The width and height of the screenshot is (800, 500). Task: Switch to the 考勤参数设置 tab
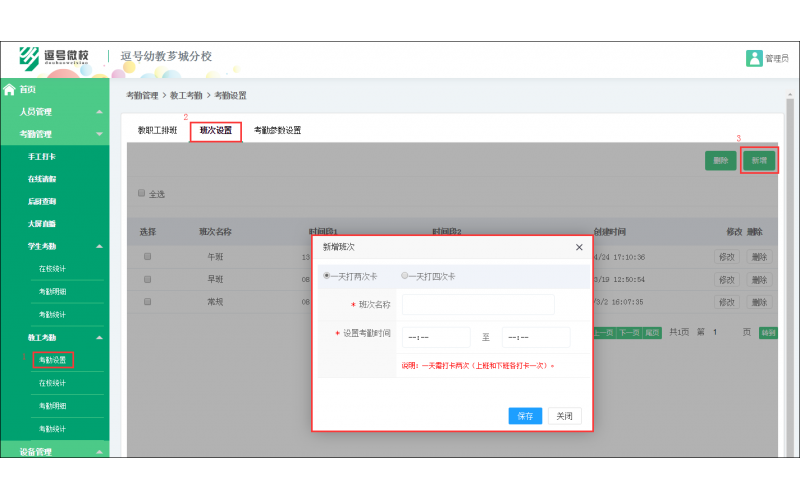[277, 130]
